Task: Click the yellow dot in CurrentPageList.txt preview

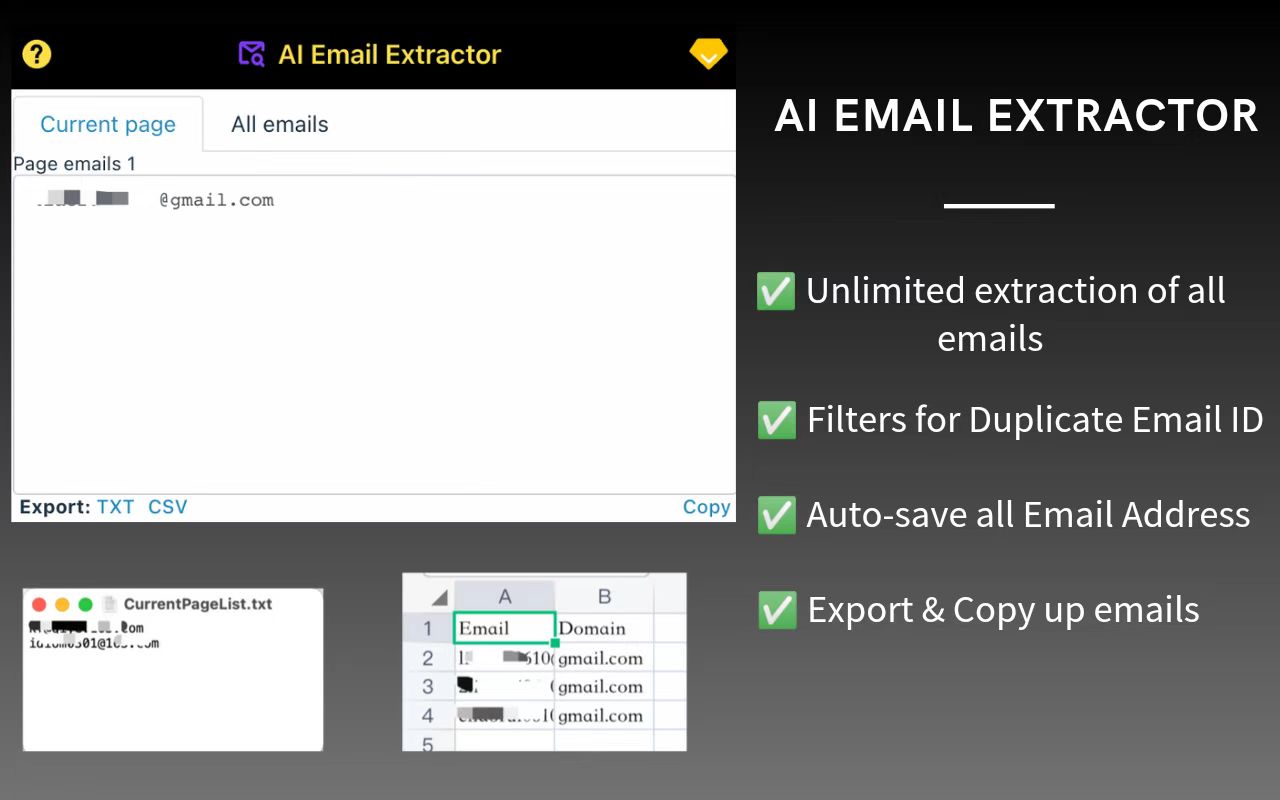Action: [63, 604]
